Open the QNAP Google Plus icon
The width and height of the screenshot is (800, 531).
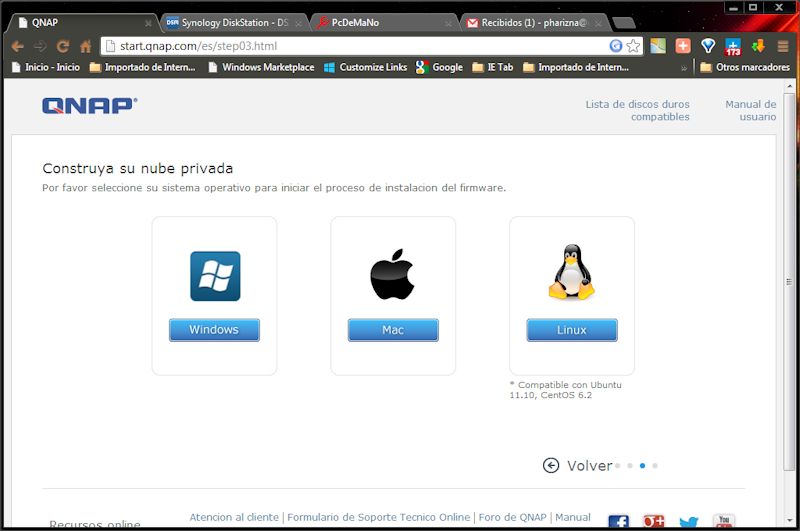coord(654,521)
